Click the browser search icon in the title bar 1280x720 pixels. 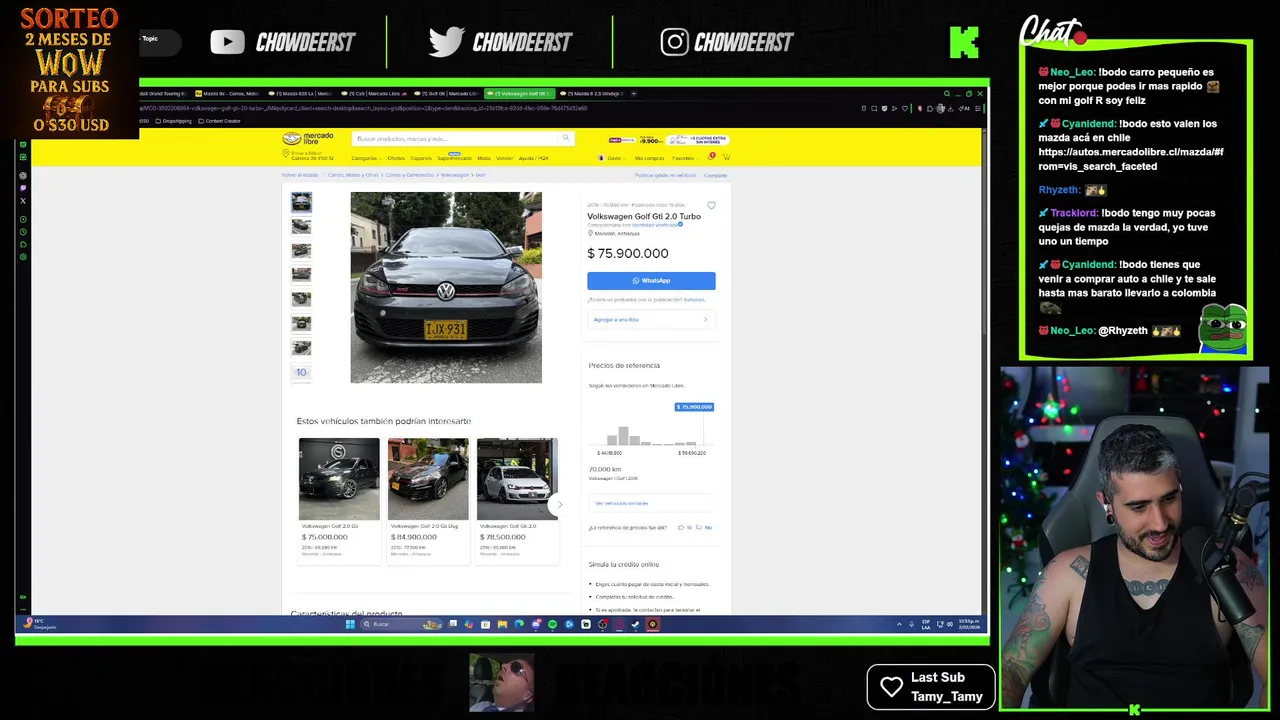(x=946, y=93)
